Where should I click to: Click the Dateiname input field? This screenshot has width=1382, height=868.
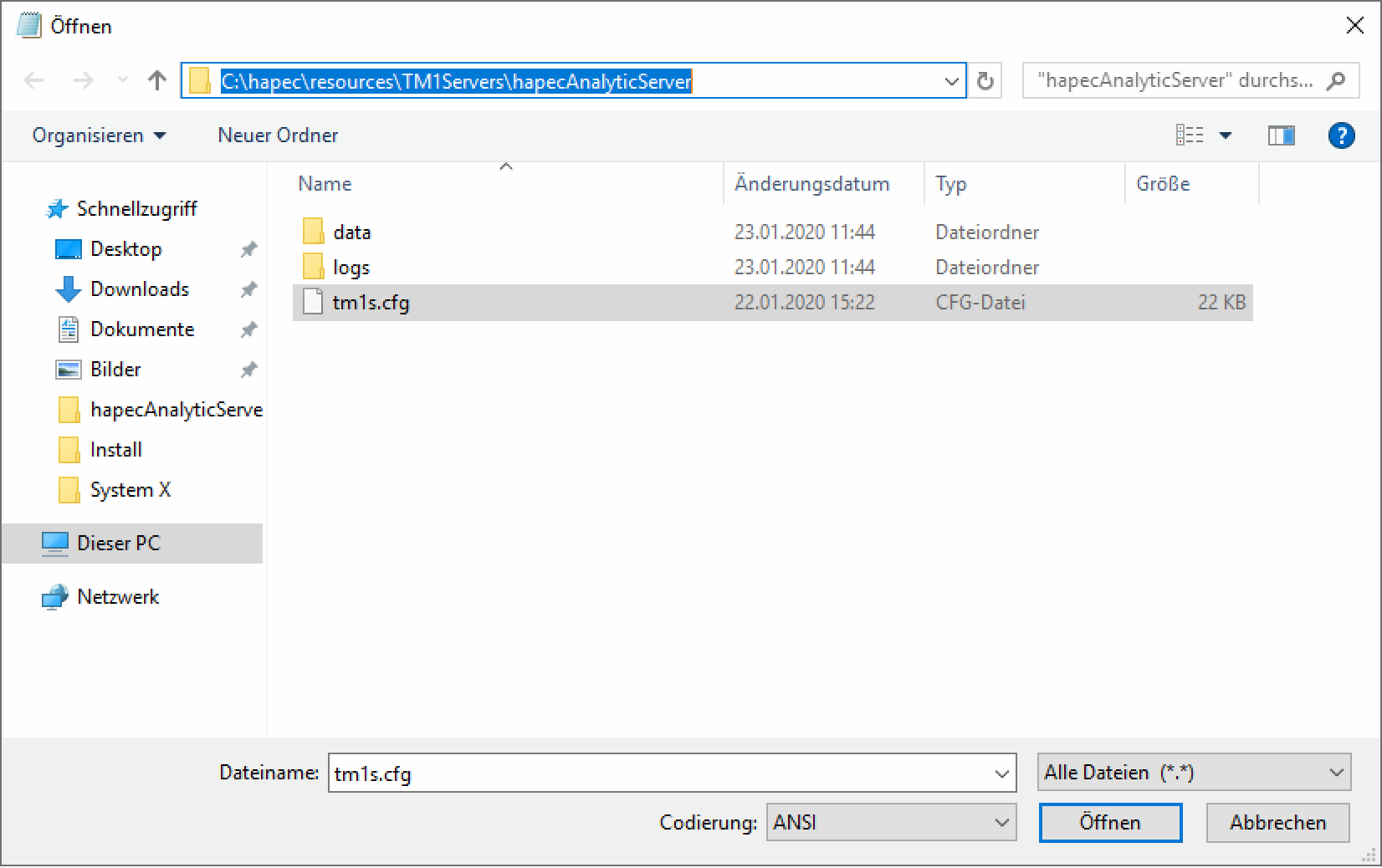pos(657,774)
